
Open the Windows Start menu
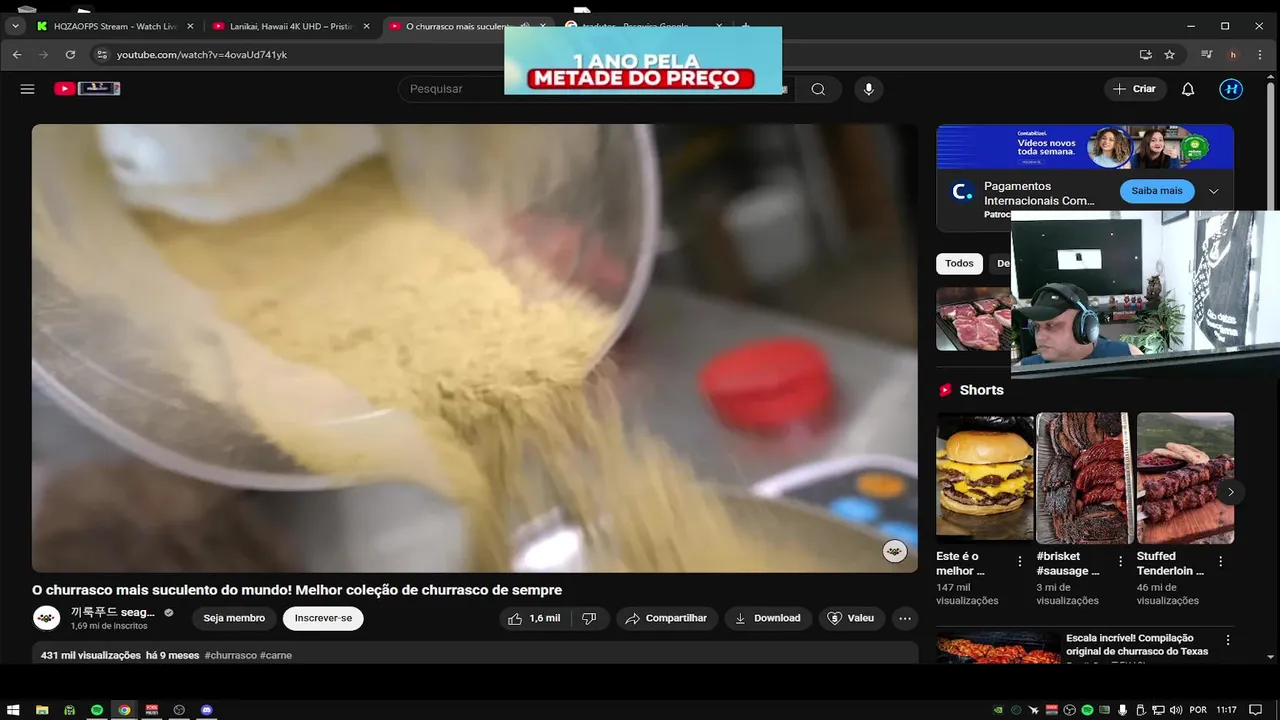13,710
